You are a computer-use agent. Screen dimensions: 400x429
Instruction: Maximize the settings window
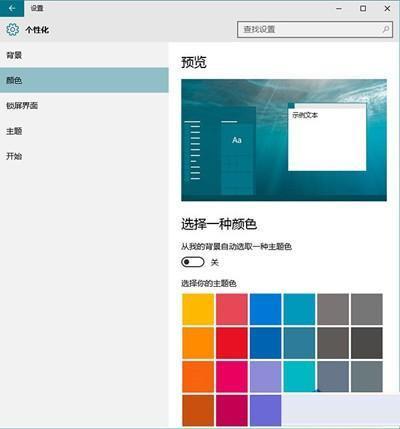[x=363, y=8]
